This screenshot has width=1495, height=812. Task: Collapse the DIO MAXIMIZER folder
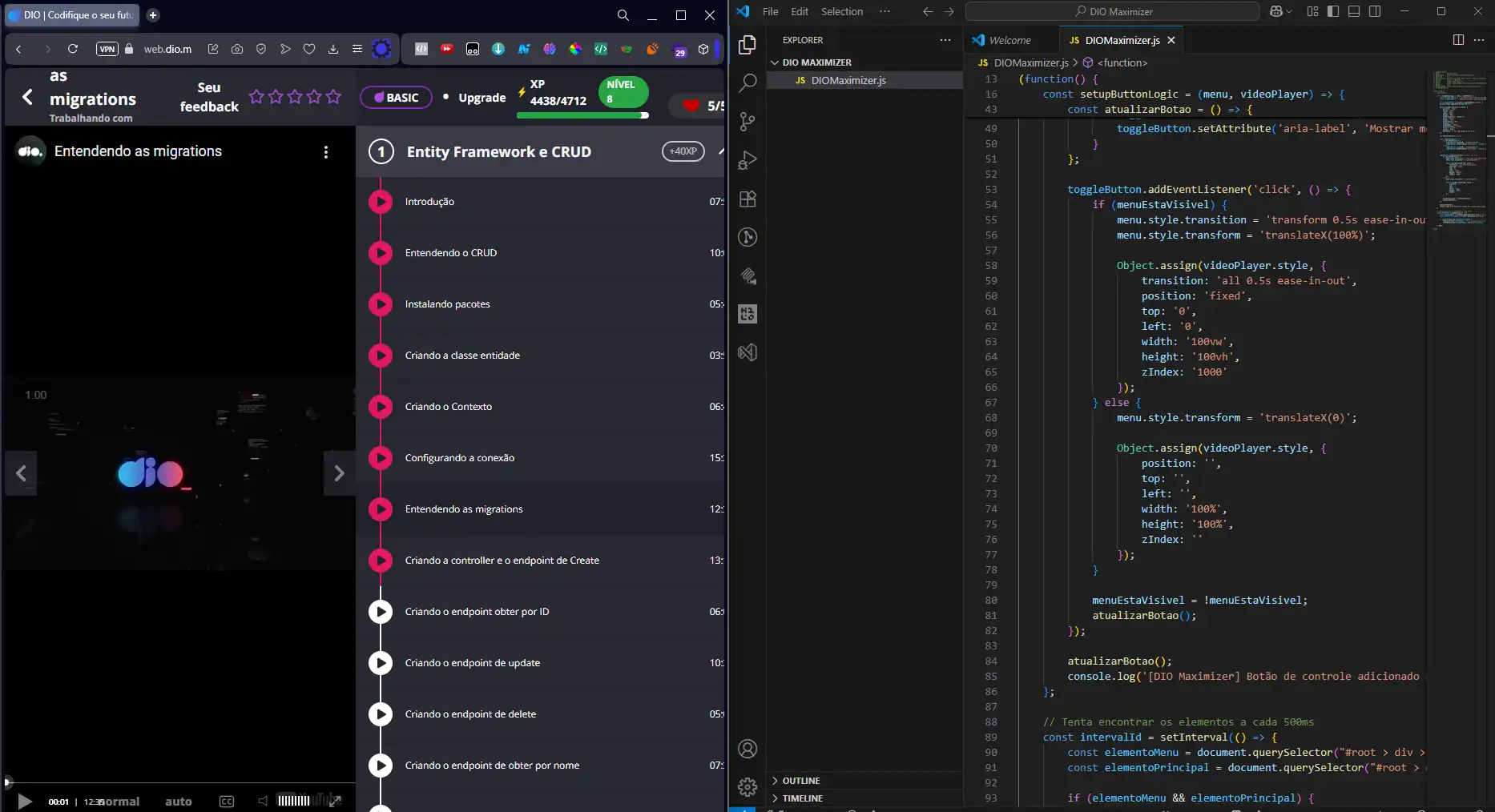[864, 62]
